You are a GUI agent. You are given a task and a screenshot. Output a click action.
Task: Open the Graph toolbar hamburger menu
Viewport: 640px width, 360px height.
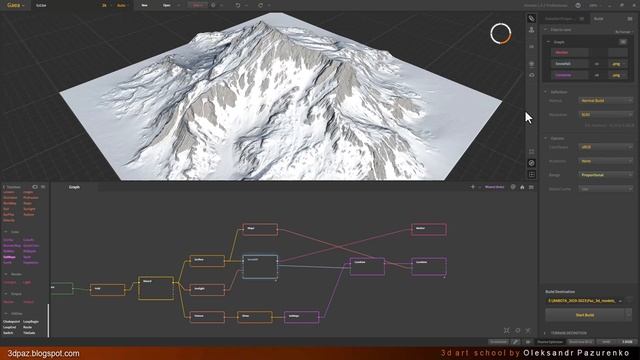[531, 187]
